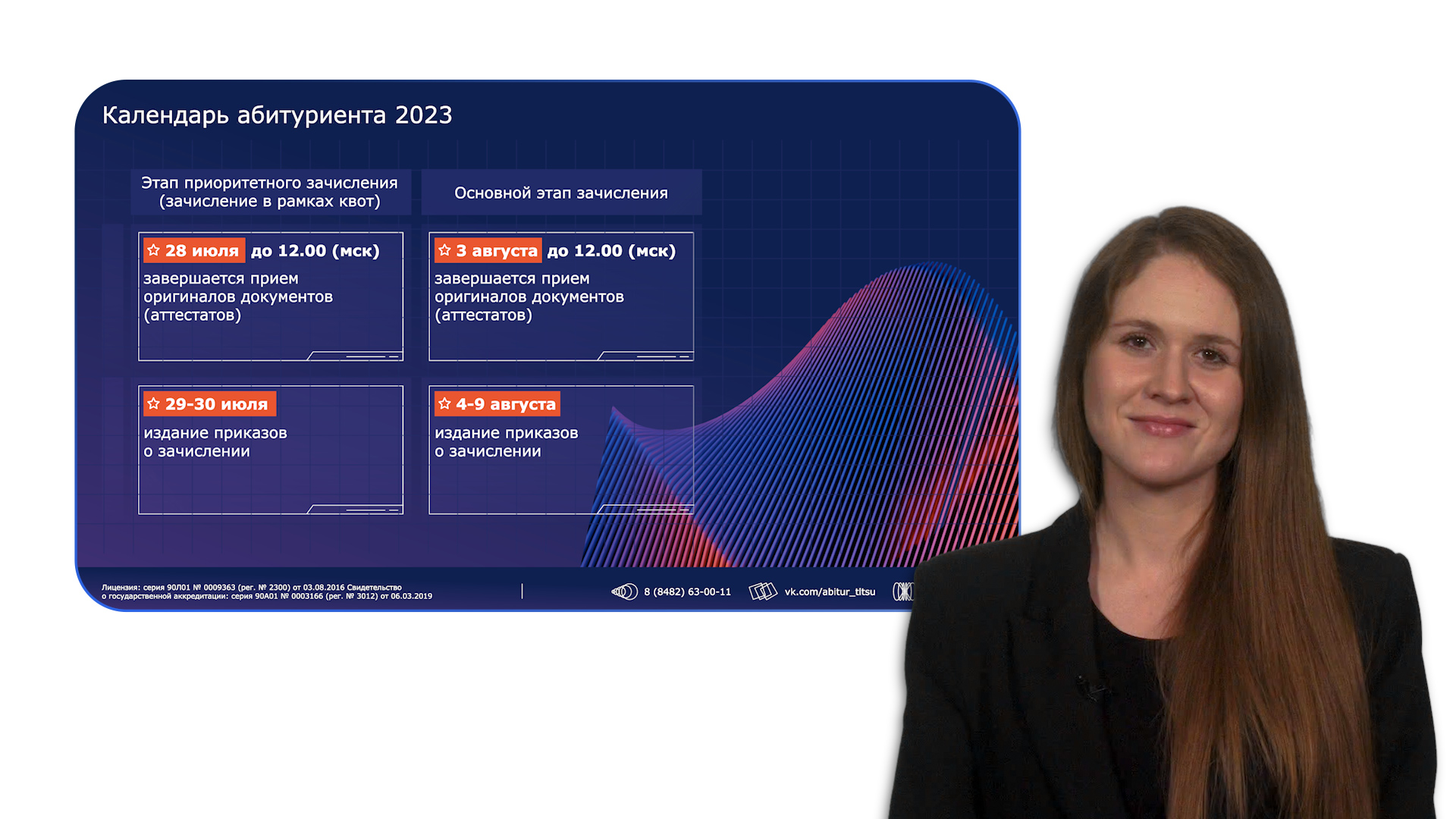Click the star icon beside 4-9 августа
The width and height of the screenshot is (1456, 819).
[x=445, y=403]
